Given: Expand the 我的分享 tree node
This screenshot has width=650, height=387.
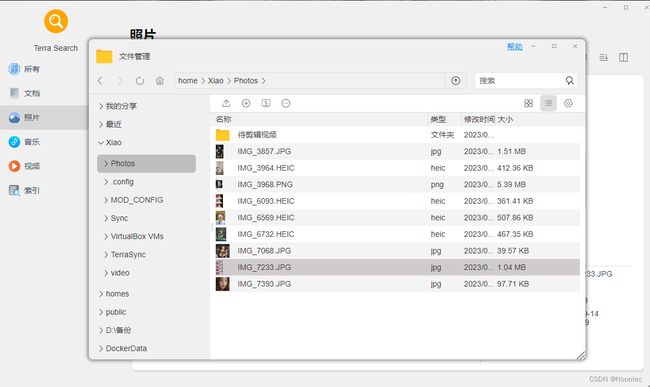Looking at the screenshot, I should click(x=101, y=106).
